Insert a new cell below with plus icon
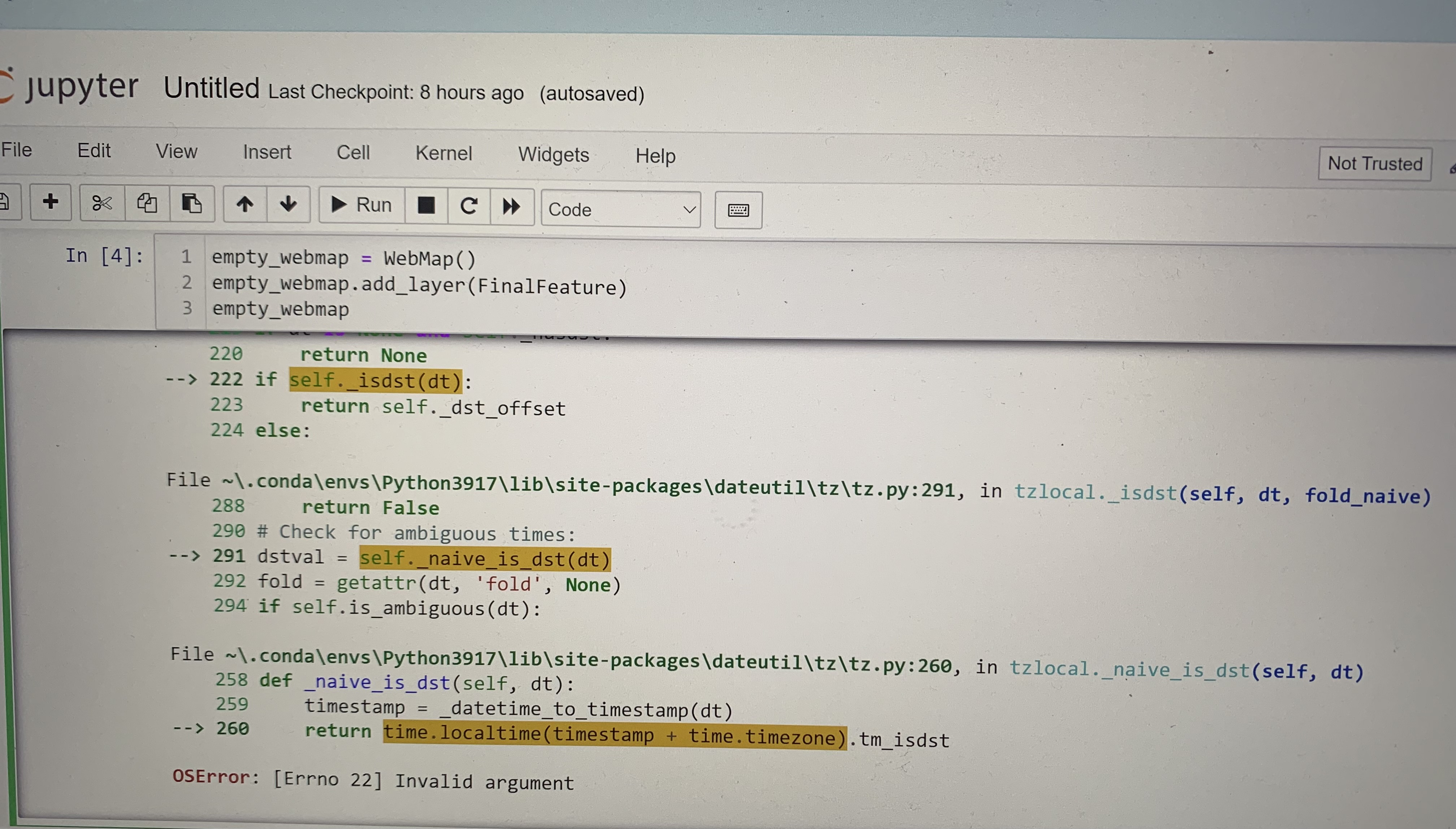 50,201
